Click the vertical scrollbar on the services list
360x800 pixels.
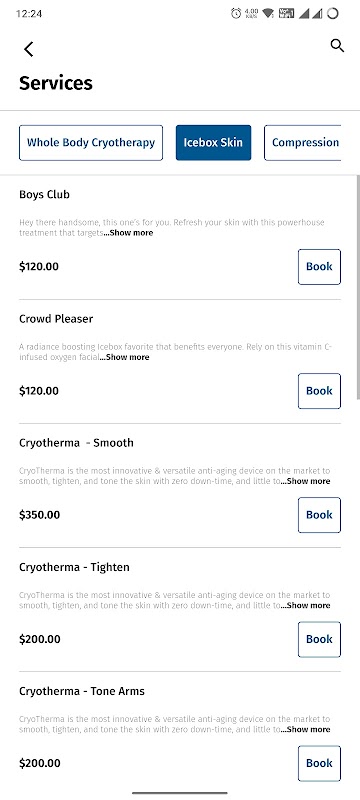tap(358, 287)
